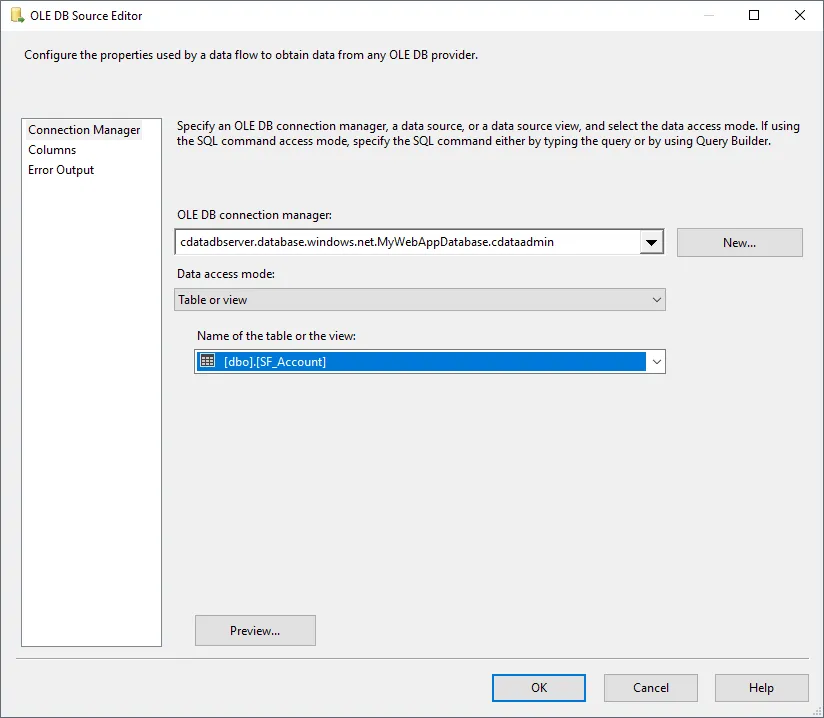Preview the SF_Account table data
The image size is (824, 718).
tap(255, 630)
